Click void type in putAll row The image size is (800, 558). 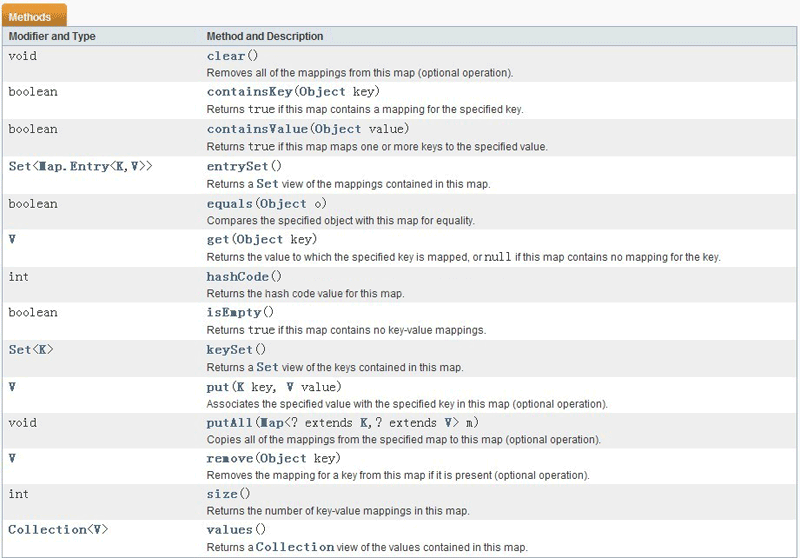(22, 423)
